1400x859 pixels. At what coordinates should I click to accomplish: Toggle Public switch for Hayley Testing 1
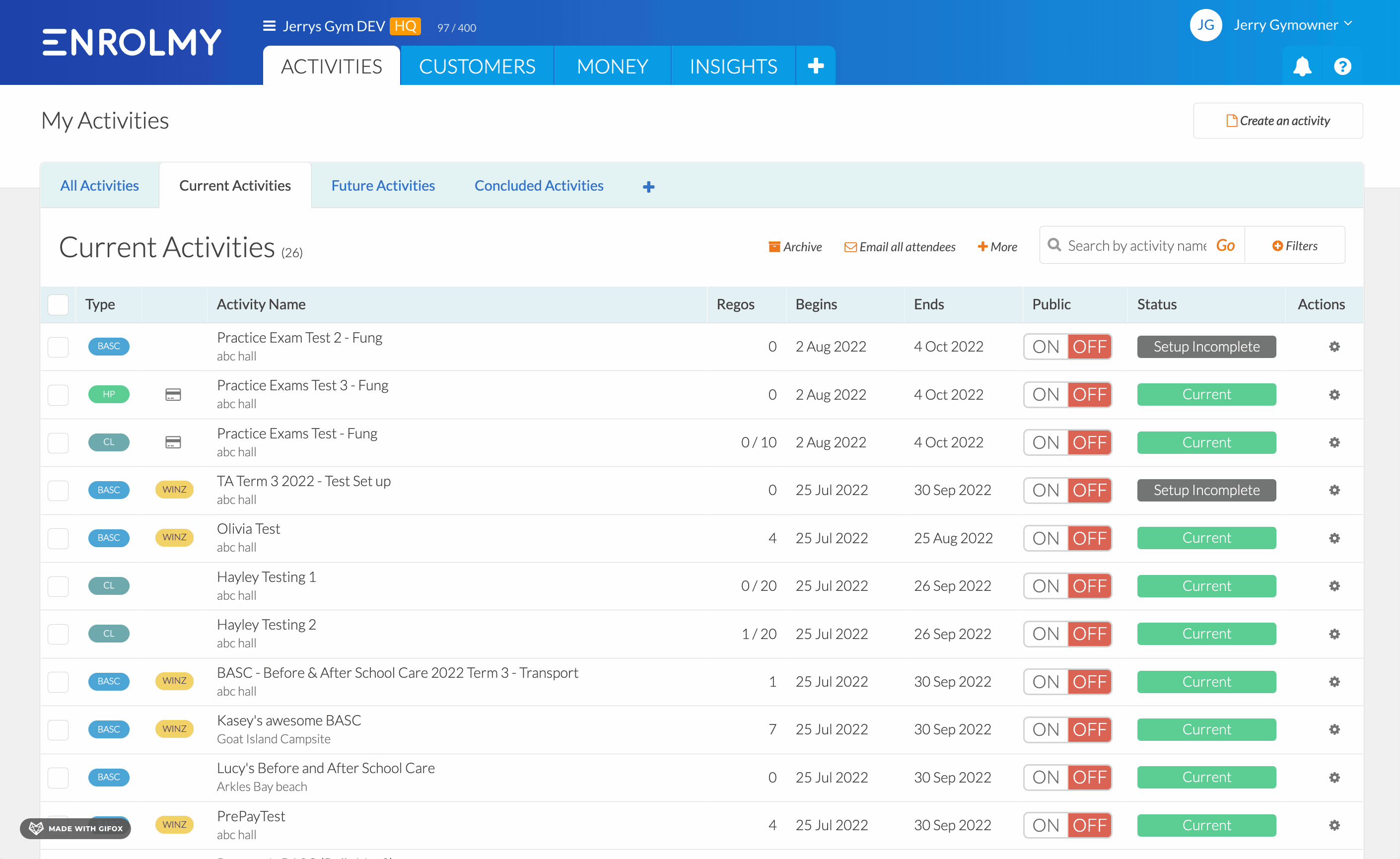(x=1067, y=586)
